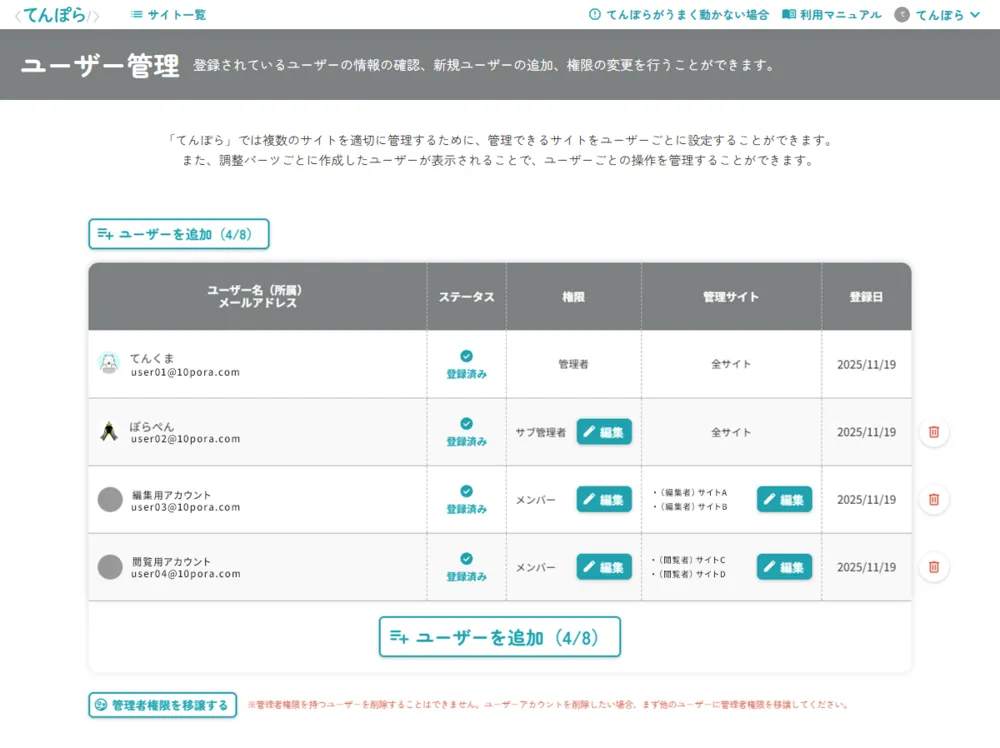Click the gray avatar of 閲覧用アカウント
The width and height of the screenshot is (1000, 748).
point(110,567)
